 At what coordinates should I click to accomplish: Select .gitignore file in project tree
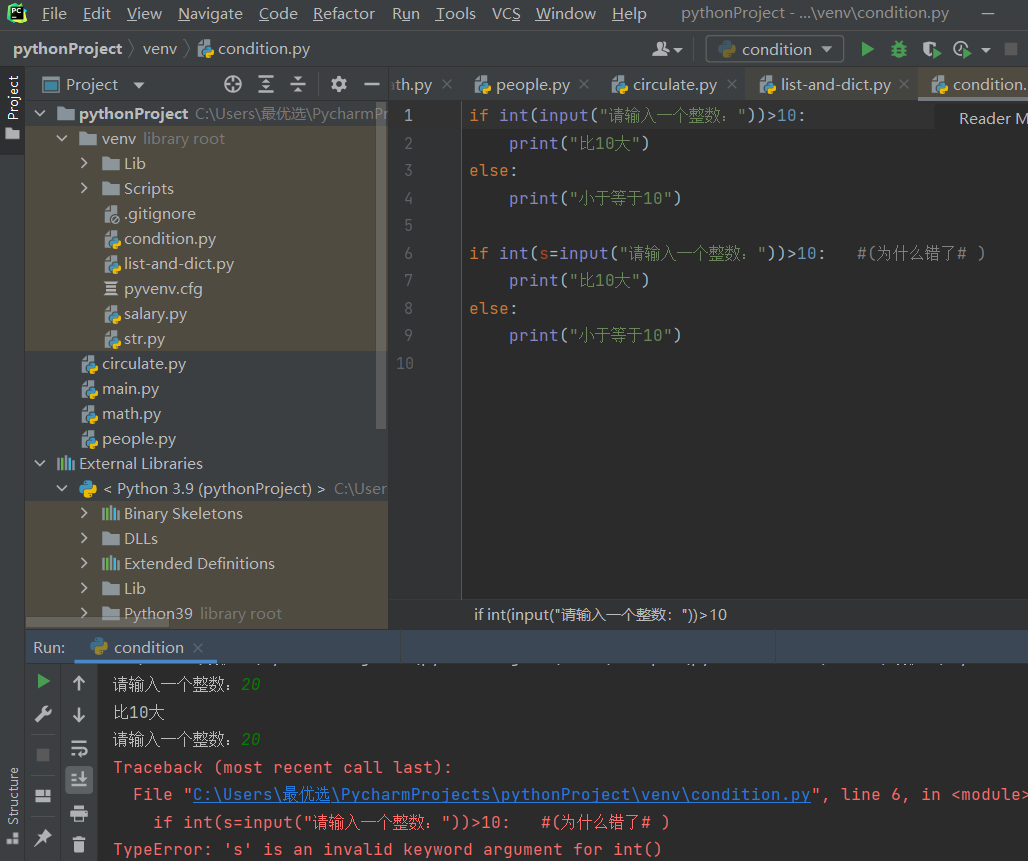[159, 214]
